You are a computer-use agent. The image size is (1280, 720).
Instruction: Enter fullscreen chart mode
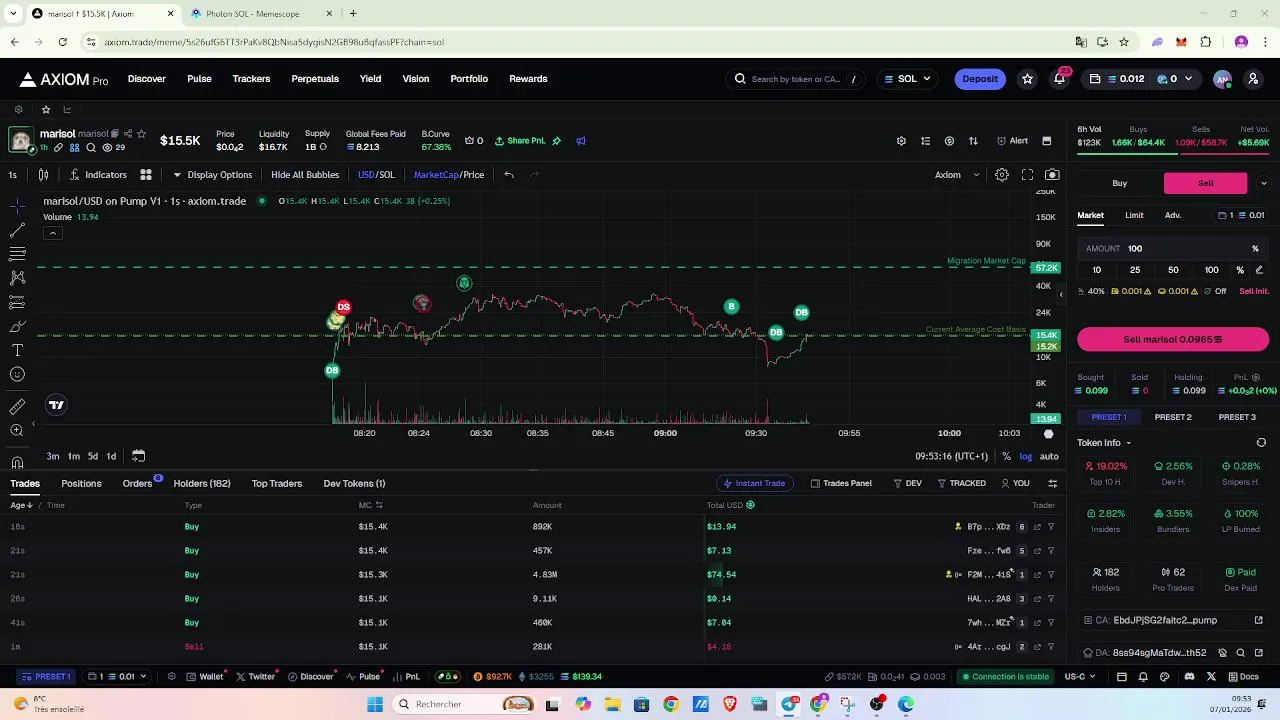[x=1027, y=175]
